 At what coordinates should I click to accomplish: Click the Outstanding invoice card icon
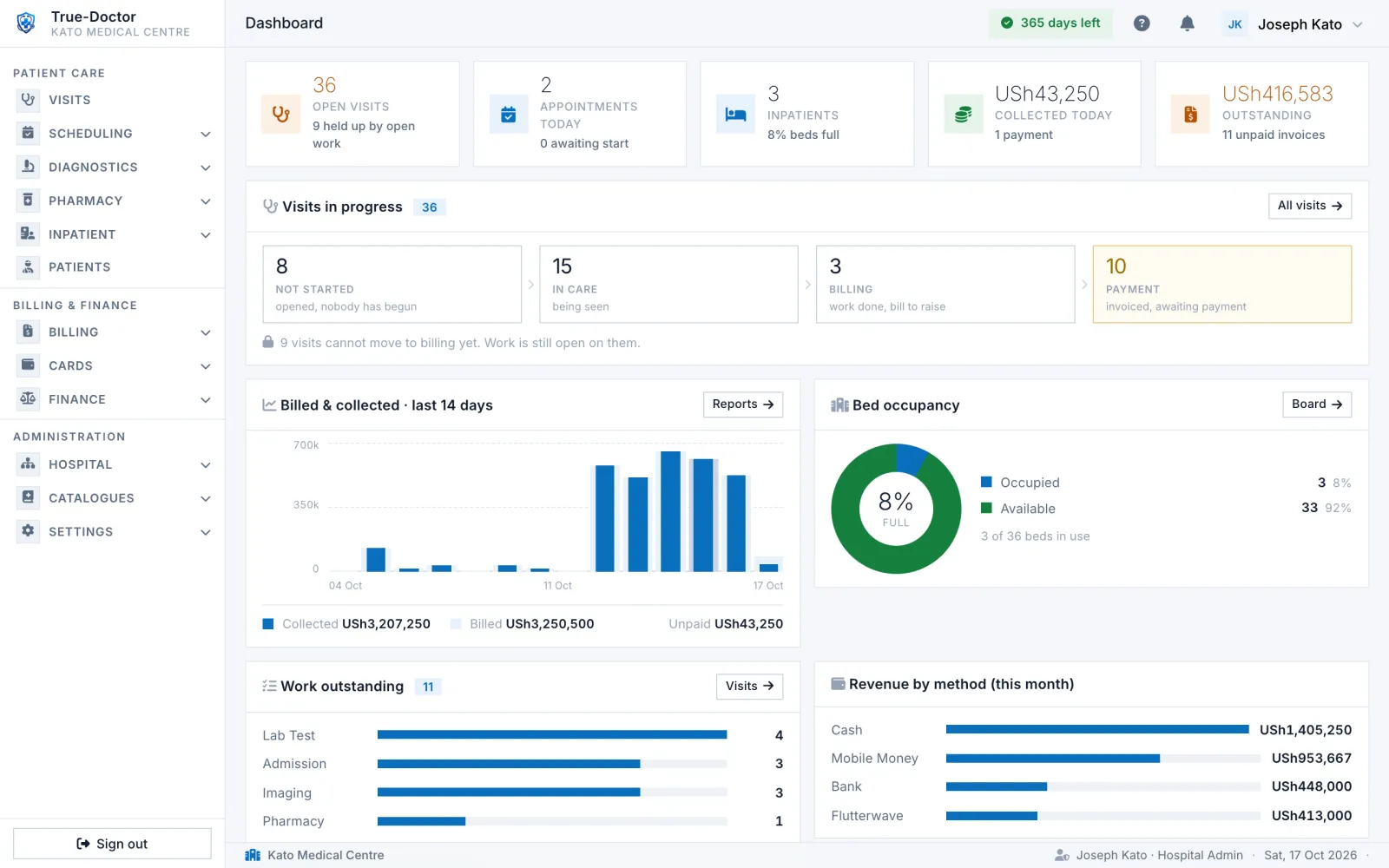[x=1190, y=114]
